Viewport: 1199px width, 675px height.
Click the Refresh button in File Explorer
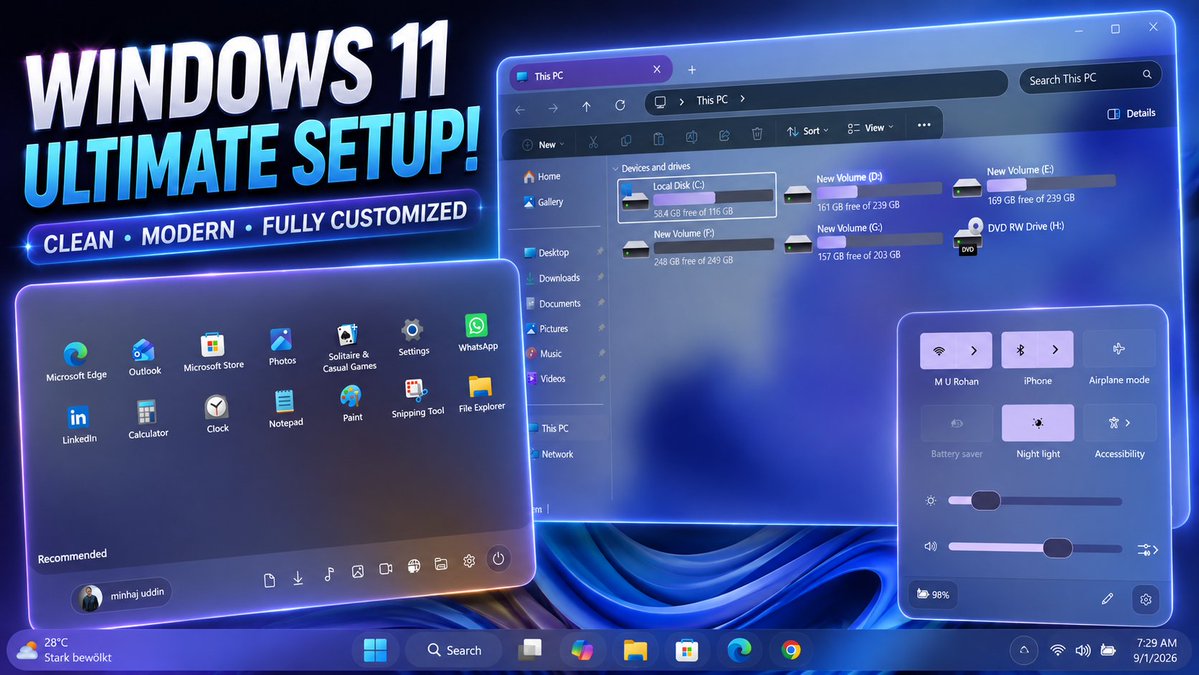click(x=620, y=105)
